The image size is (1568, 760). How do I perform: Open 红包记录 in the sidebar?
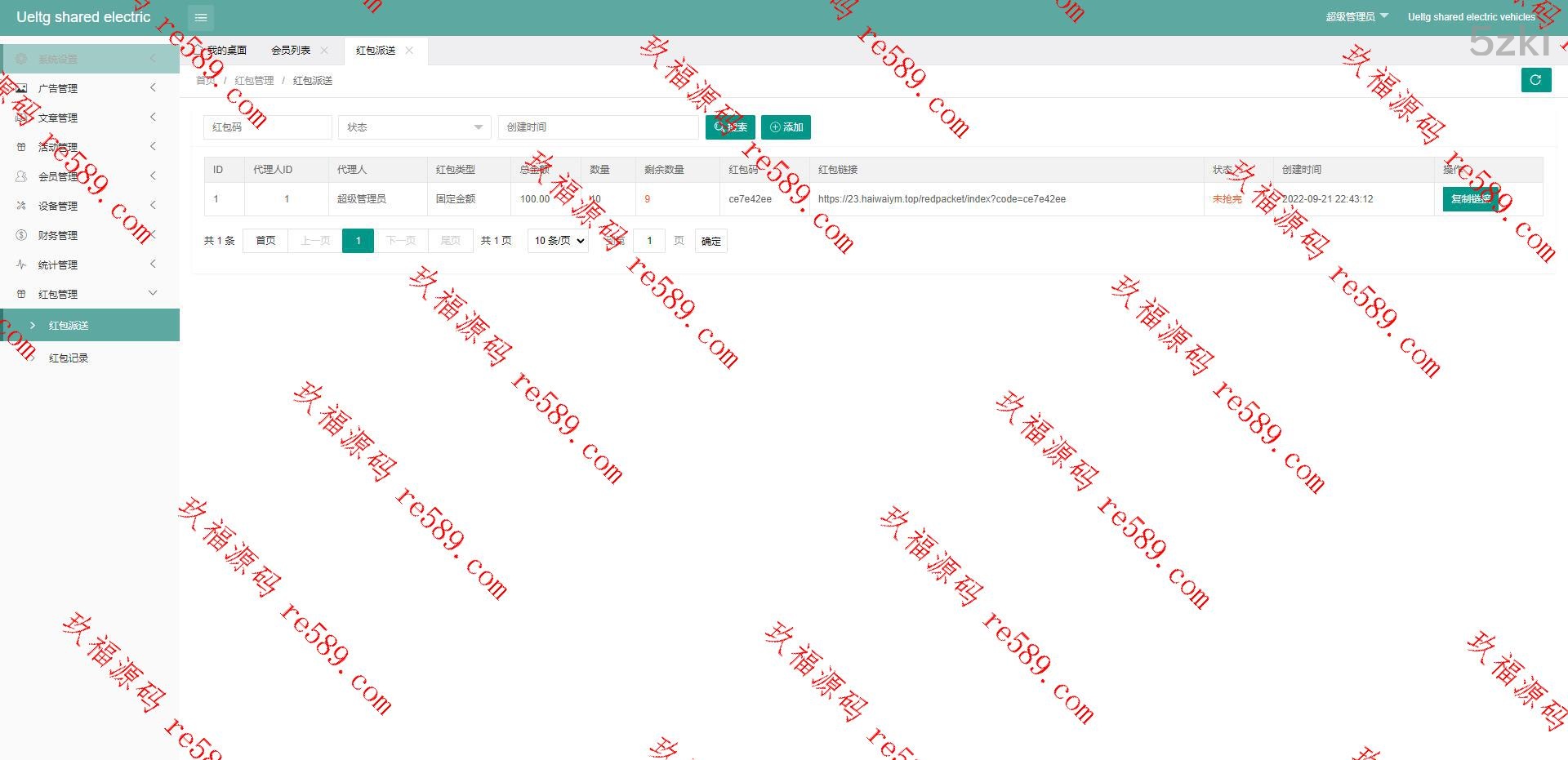(69, 358)
